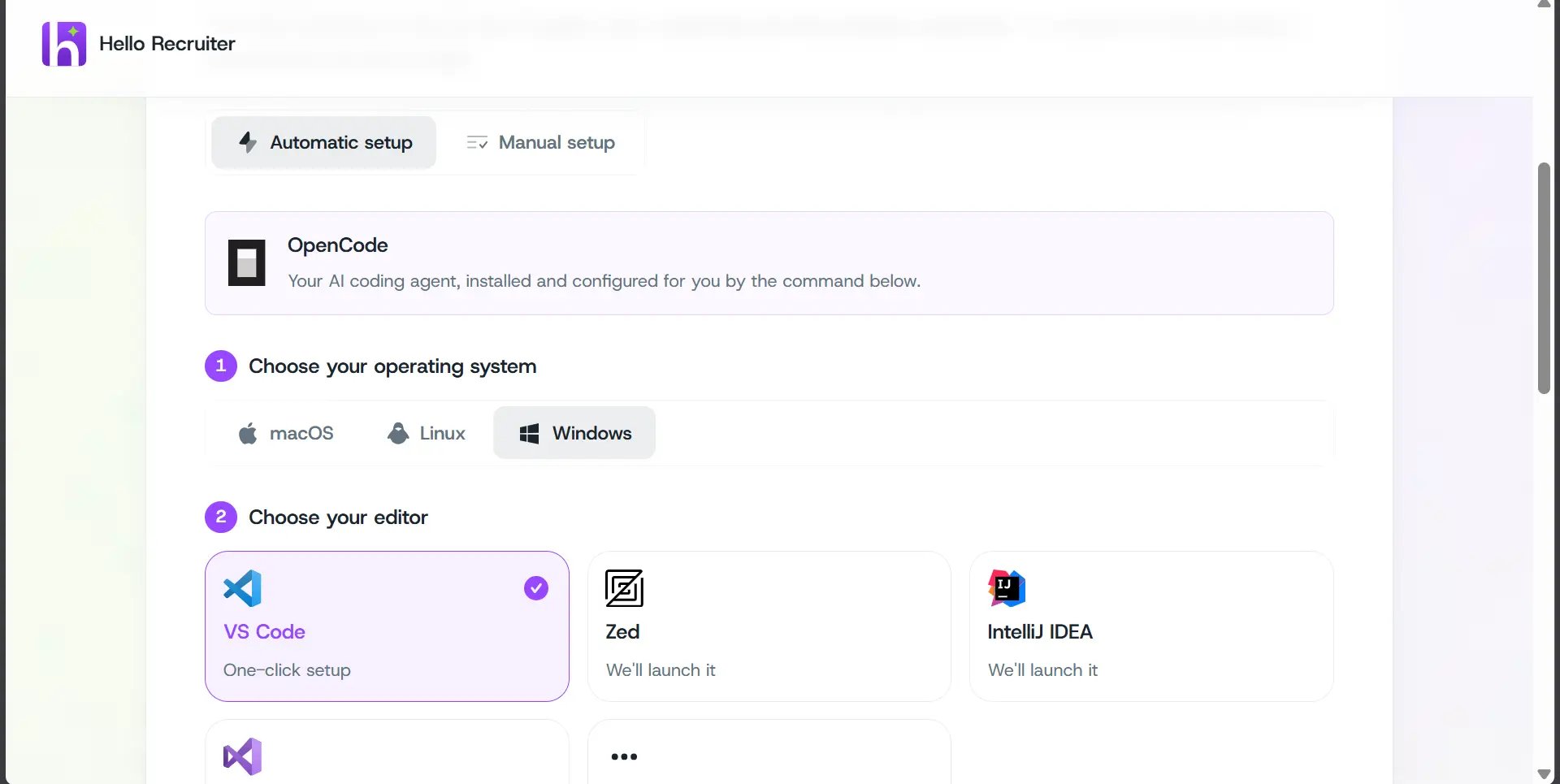Select the Visual Studio purple logo card

click(387, 752)
